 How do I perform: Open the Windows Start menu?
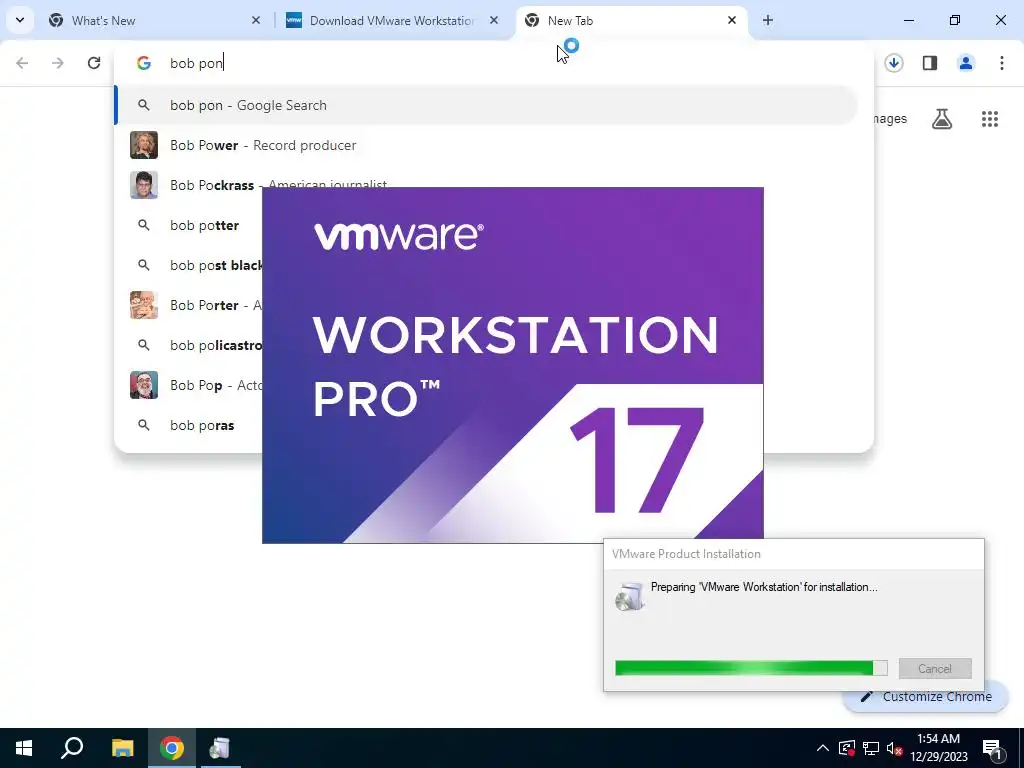point(24,748)
